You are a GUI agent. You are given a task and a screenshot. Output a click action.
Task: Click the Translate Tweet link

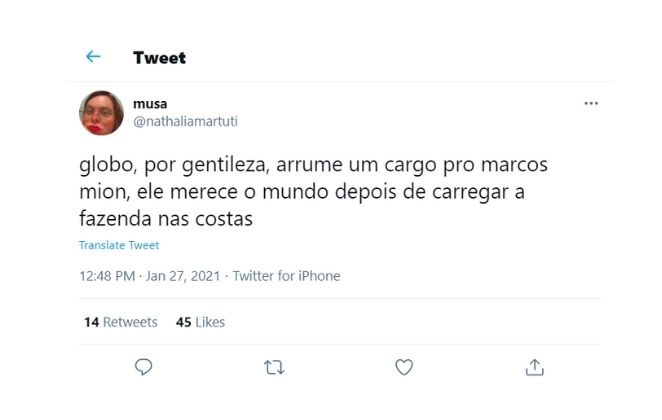[118, 245]
